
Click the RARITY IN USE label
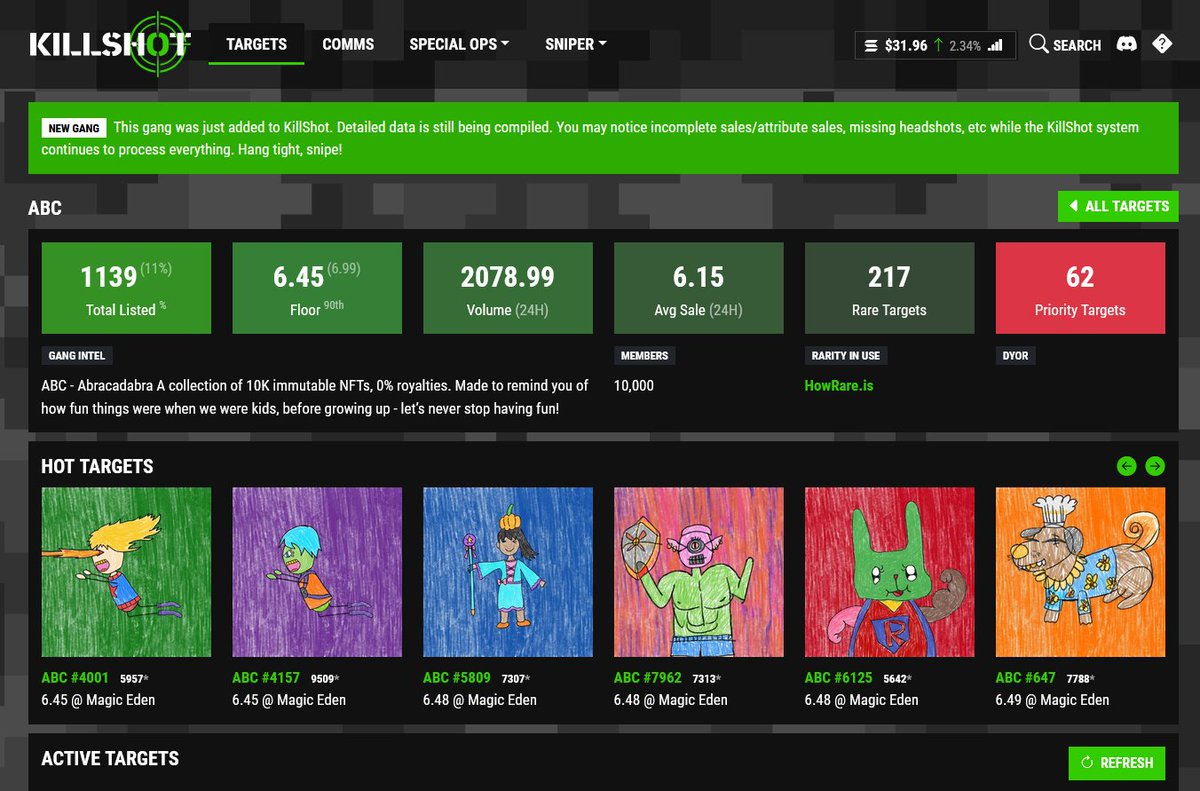pos(847,355)
